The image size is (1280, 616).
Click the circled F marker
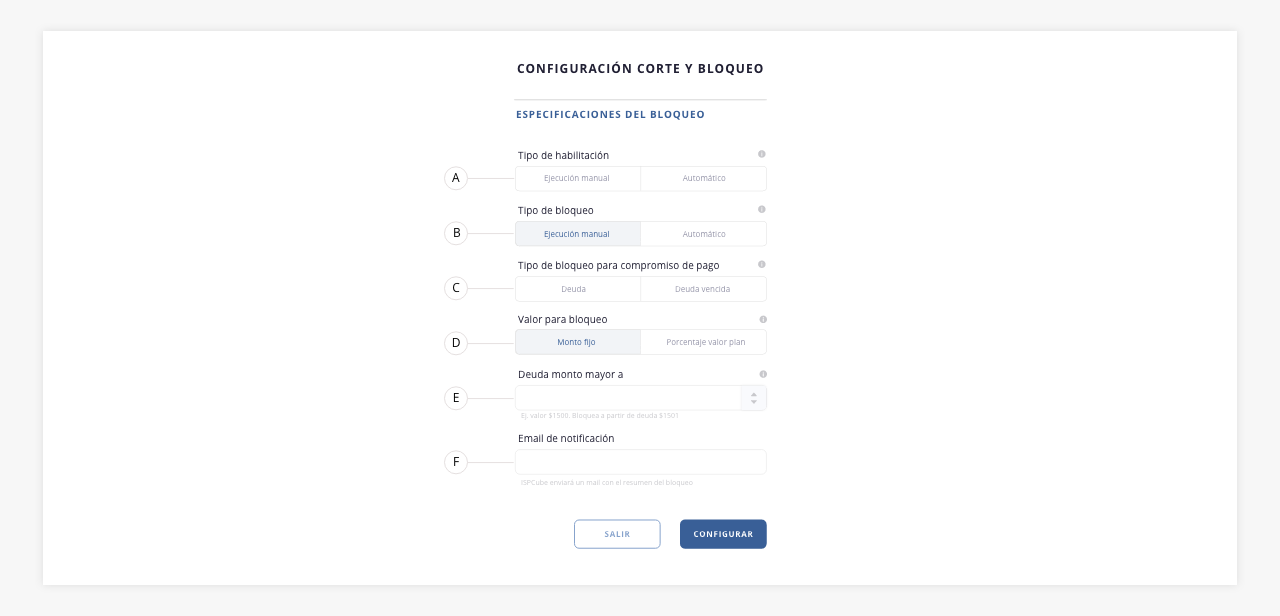[x=456, y=462]
